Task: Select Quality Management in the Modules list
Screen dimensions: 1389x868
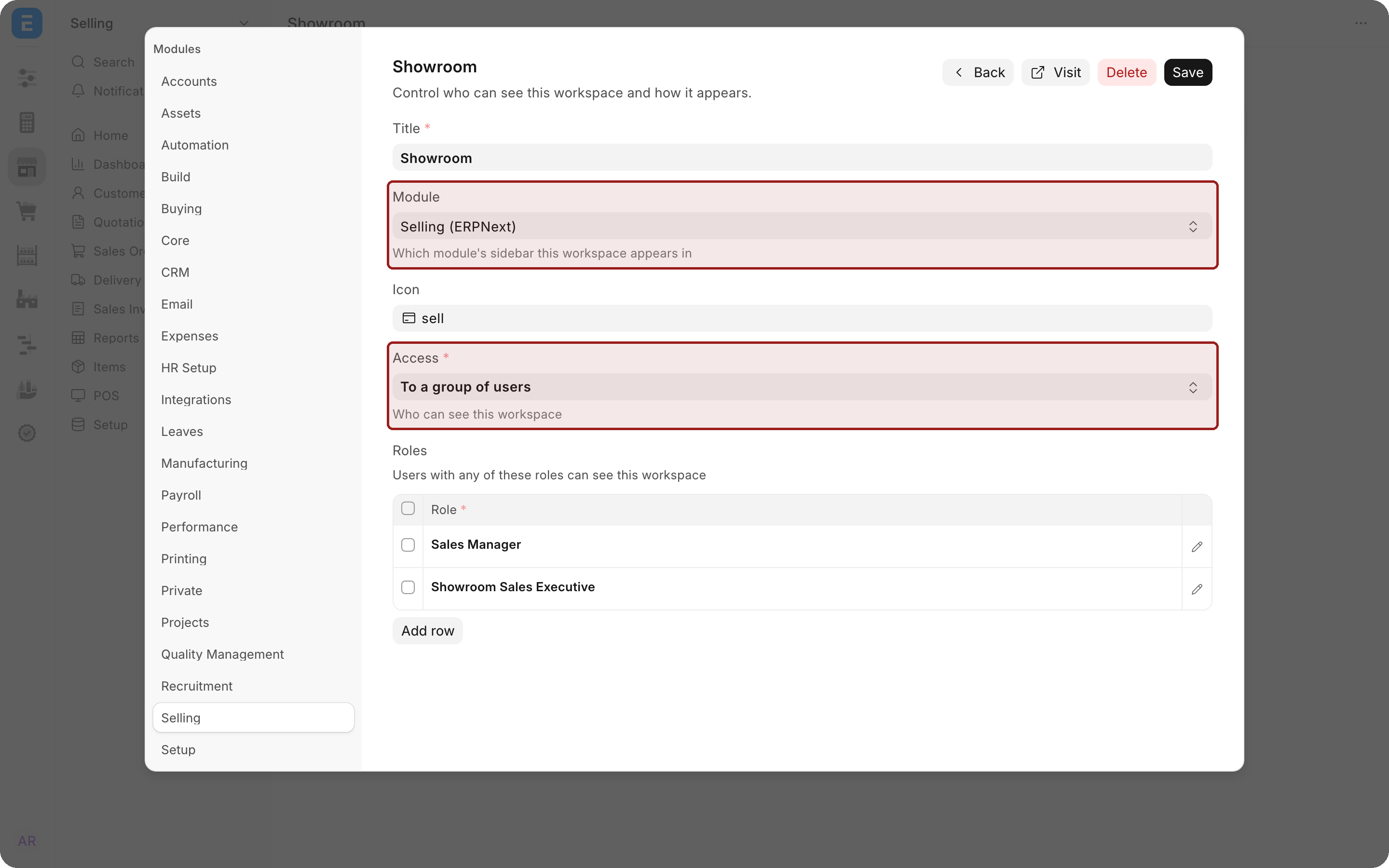Action: tap(254, 654)
